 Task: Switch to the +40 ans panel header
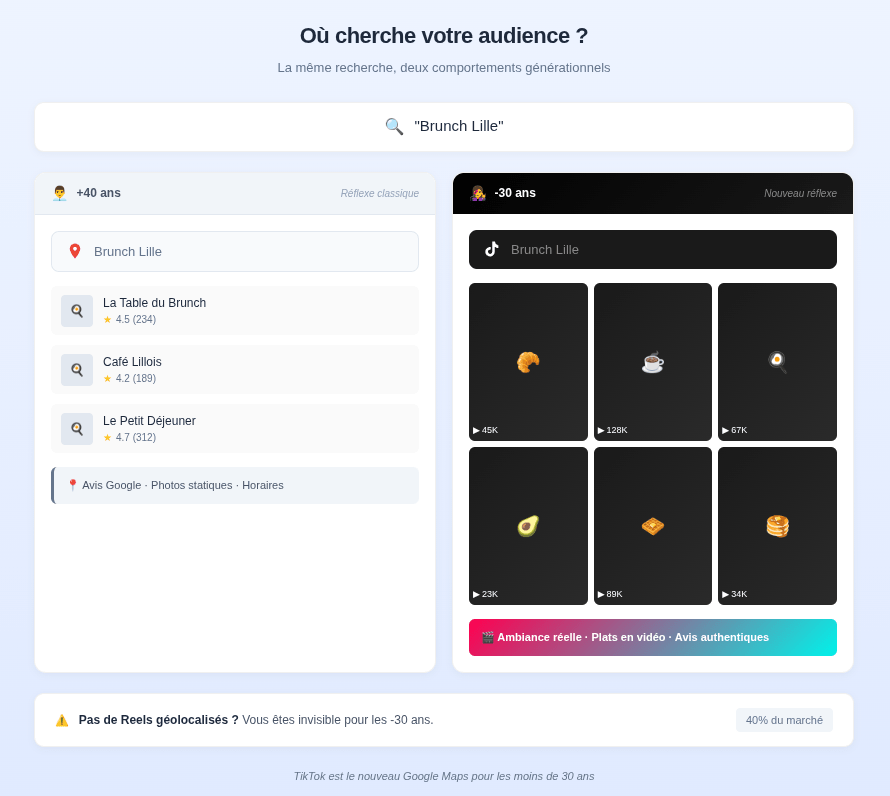[234, 192]
